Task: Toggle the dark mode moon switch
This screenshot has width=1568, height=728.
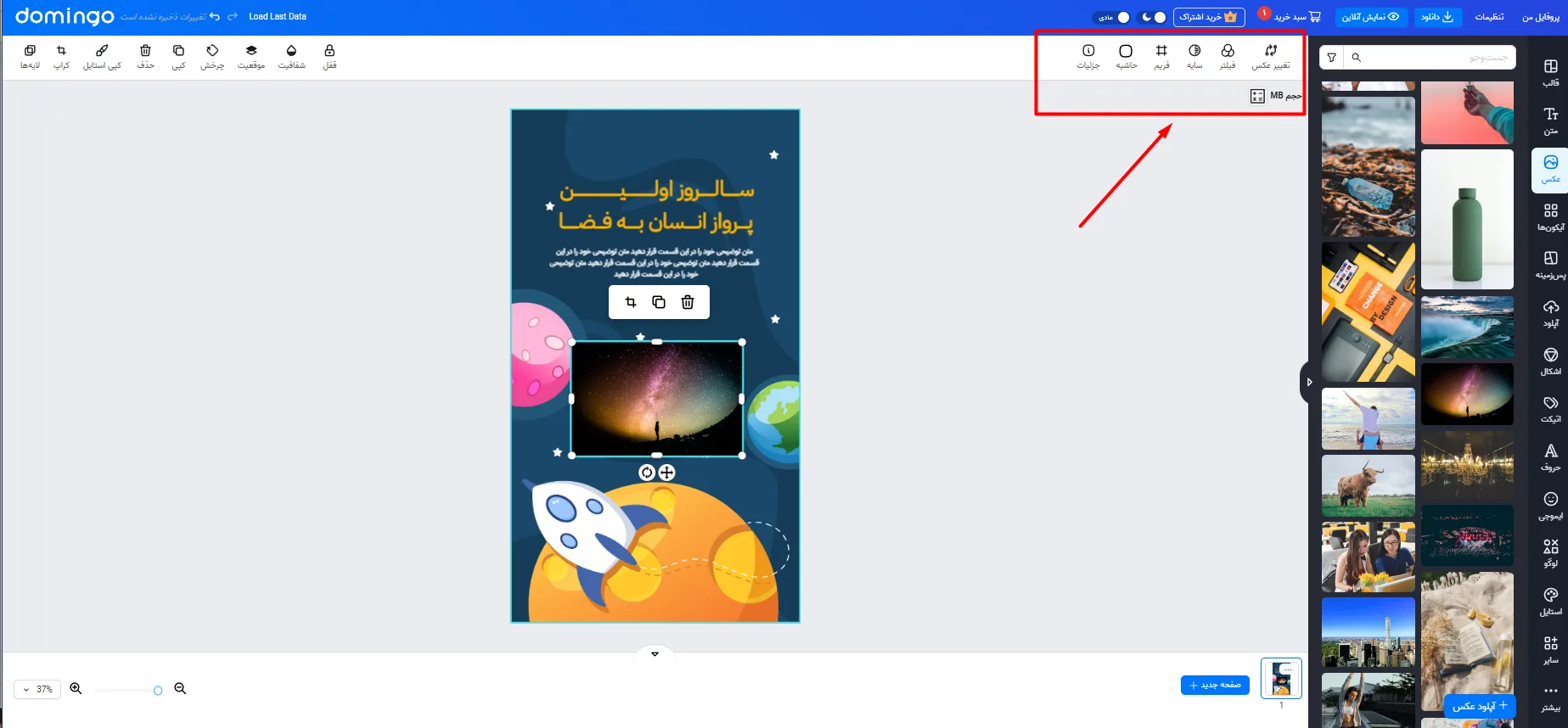Action: point(1154,17)
